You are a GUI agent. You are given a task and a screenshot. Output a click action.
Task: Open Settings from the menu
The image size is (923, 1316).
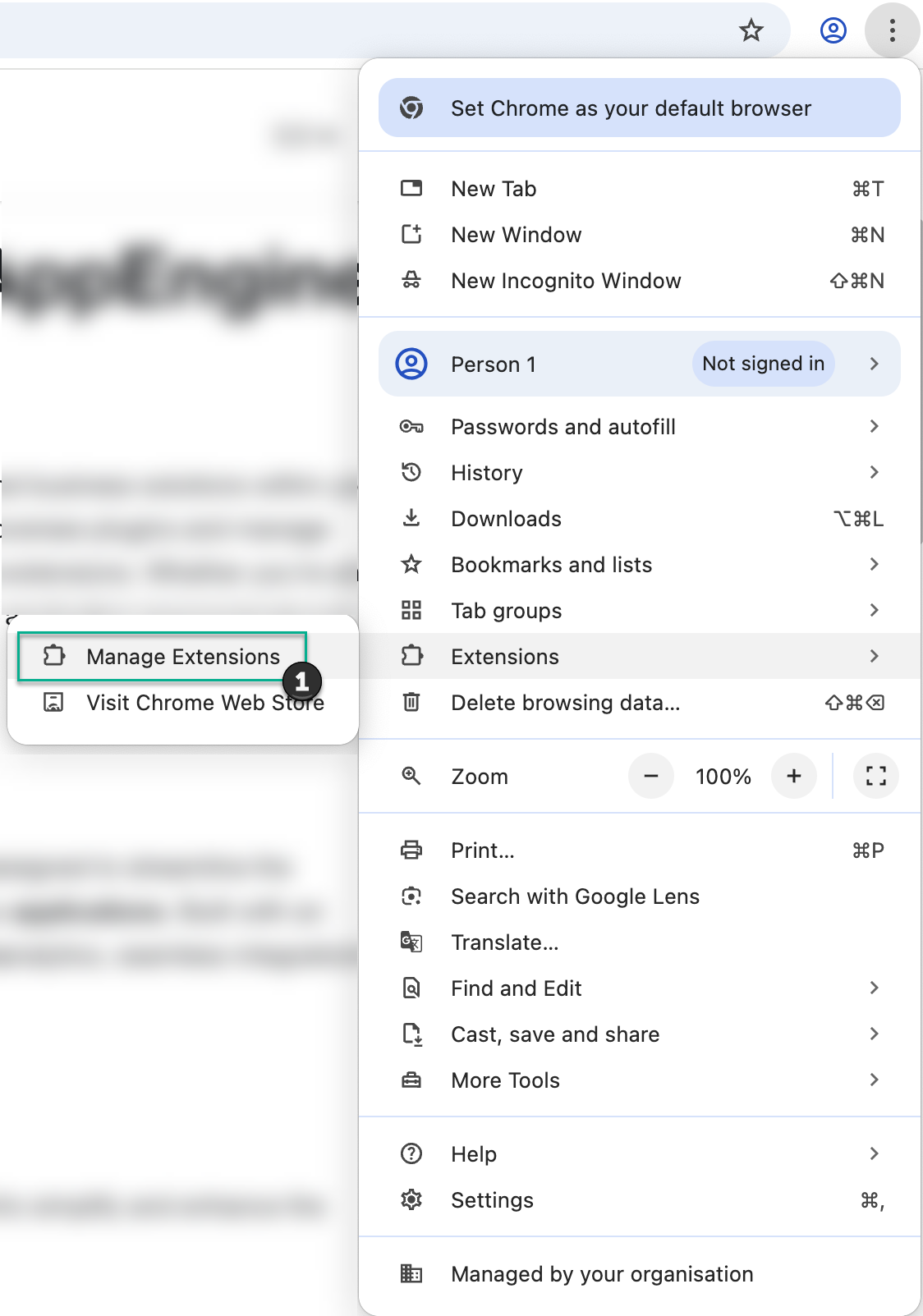tap(492, 1200)
